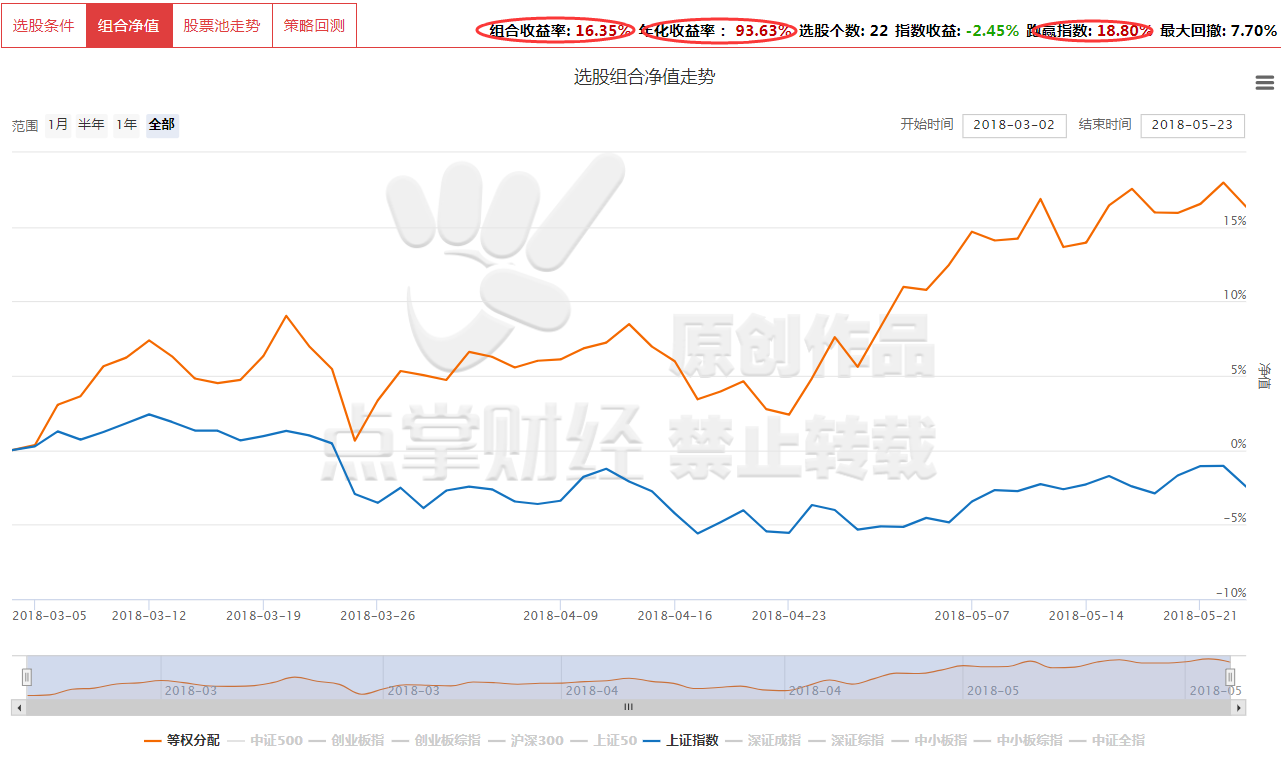Toggle the 中证500 legend series
1281x758 pixels.
point(265,741)
